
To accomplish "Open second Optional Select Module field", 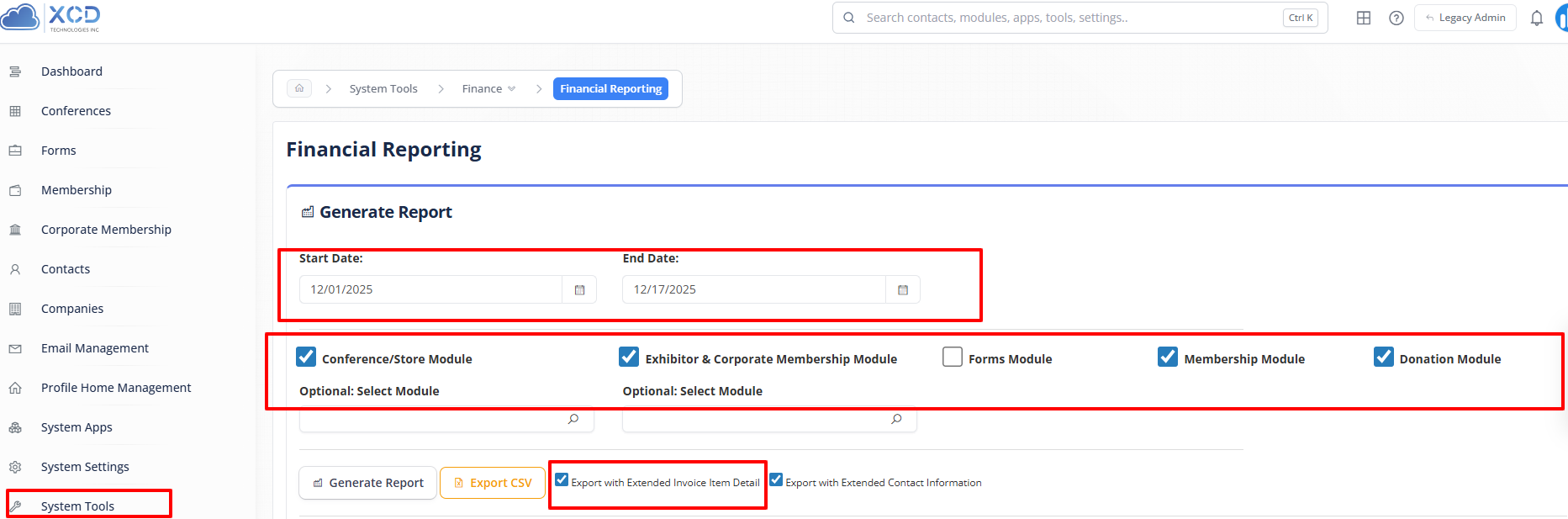I will (757, 419).
